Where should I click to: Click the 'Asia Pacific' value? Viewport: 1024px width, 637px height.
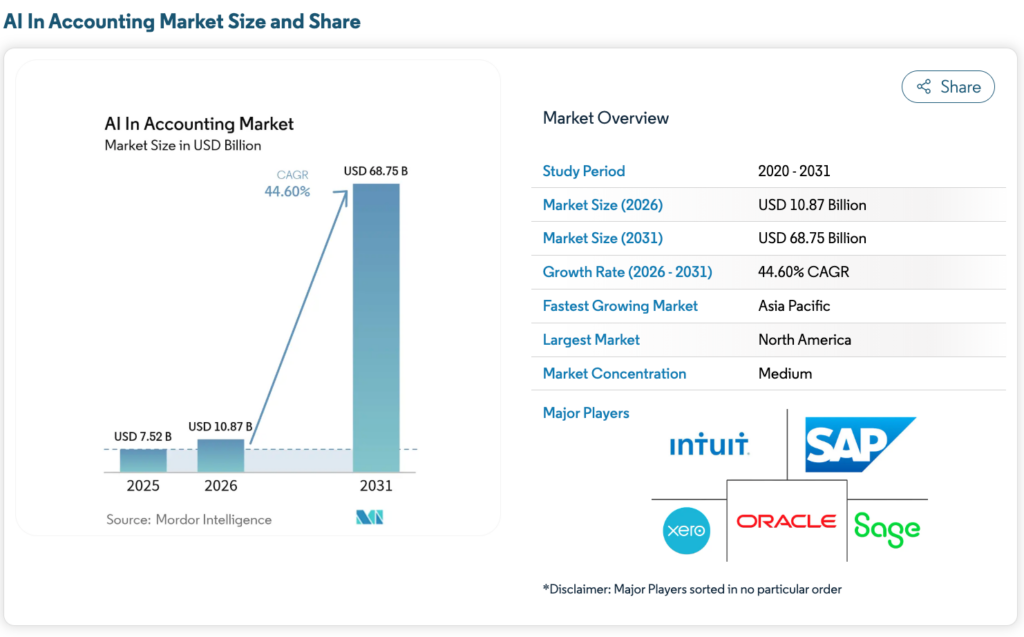click(794, 306)
